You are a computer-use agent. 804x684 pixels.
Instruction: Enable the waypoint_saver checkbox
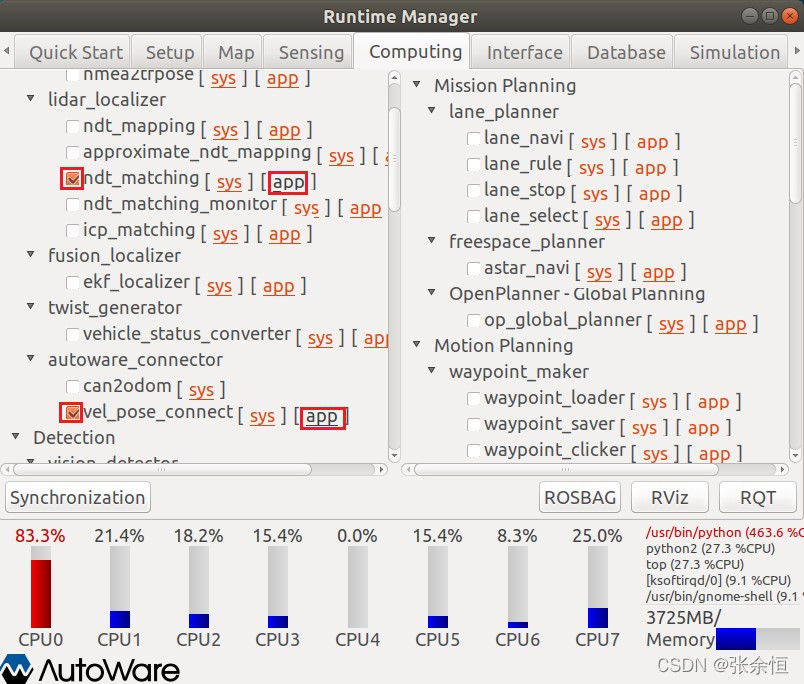click(473, 425)
